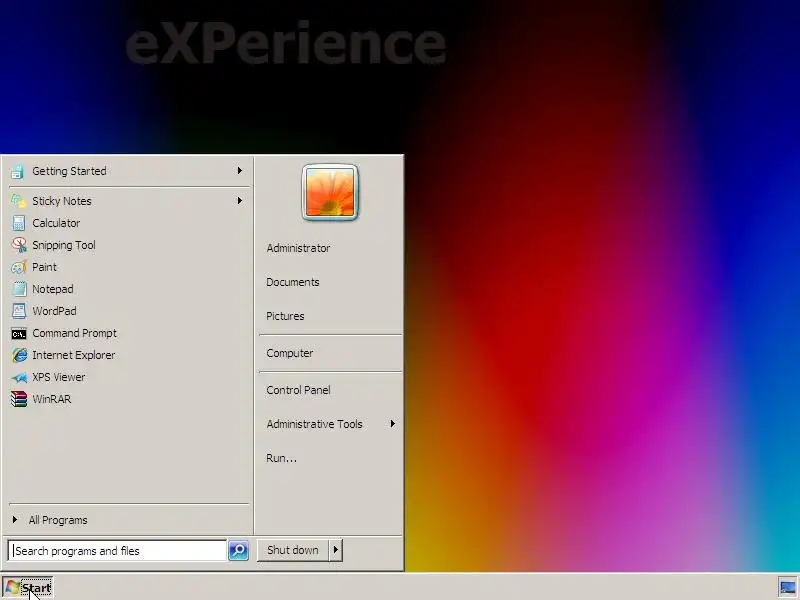Open the Administrator user folder
The image size is (800, 600).
(298, 248)
